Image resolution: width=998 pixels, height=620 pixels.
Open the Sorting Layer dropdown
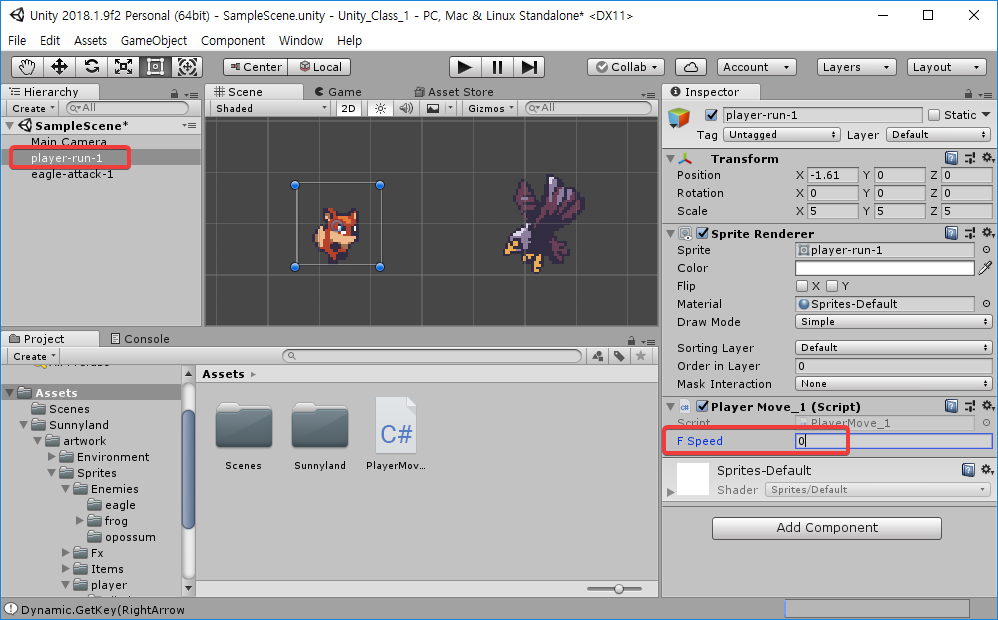[x=894, y=348]
